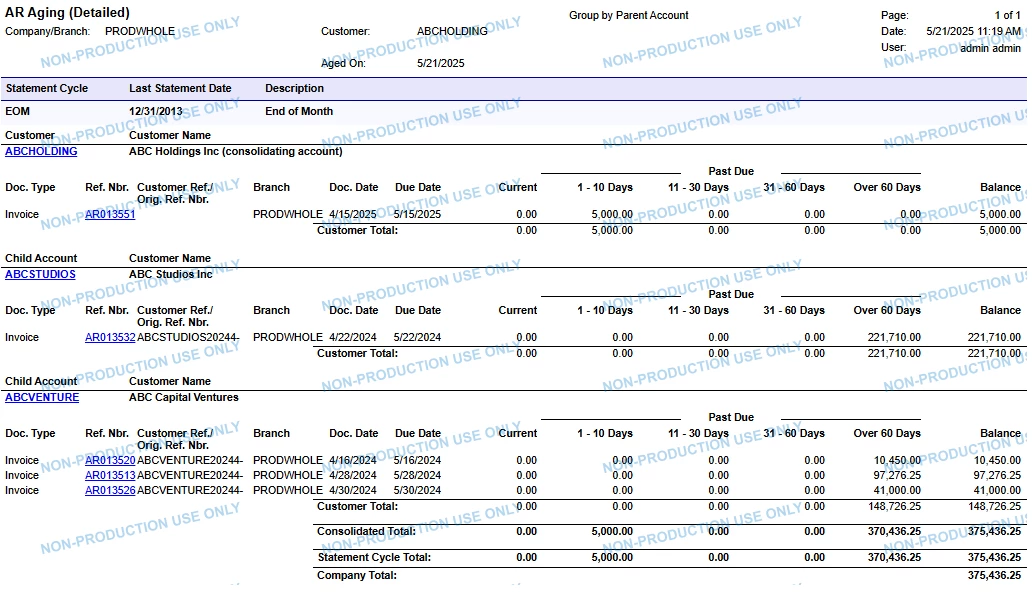Select the 10,450.00 balance for AR013520

[x=997, y=461]
